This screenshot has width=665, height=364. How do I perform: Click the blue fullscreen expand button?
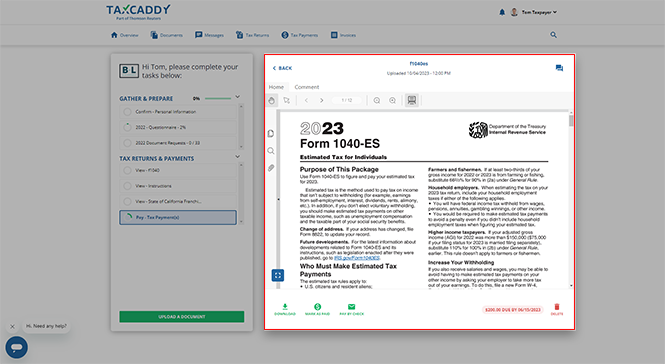point(278,275)
